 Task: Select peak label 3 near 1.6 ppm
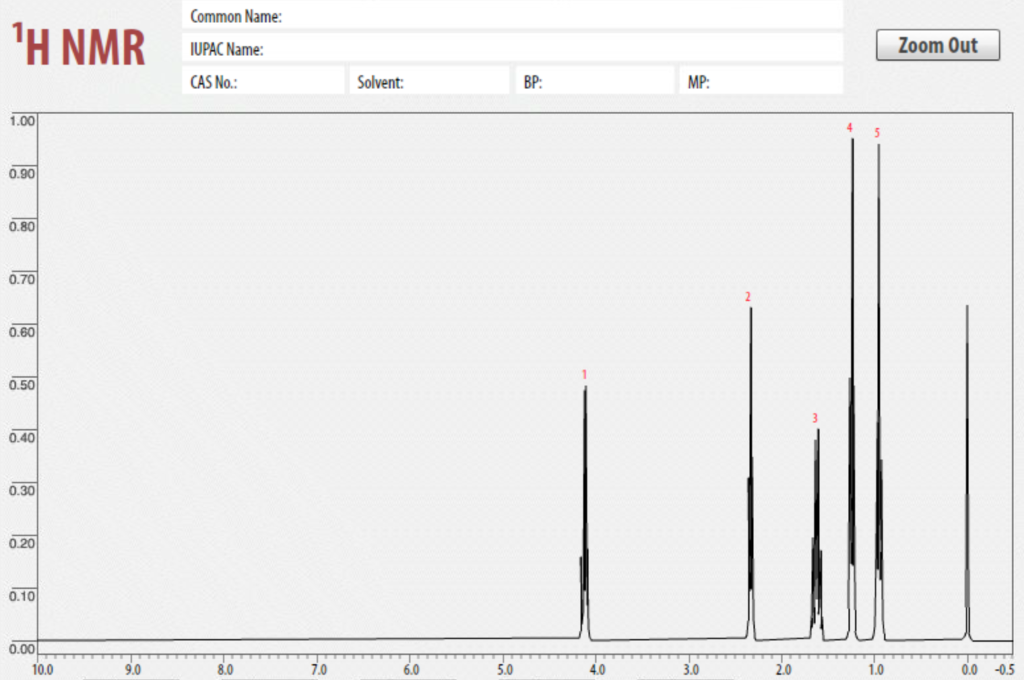pos(814,419)
